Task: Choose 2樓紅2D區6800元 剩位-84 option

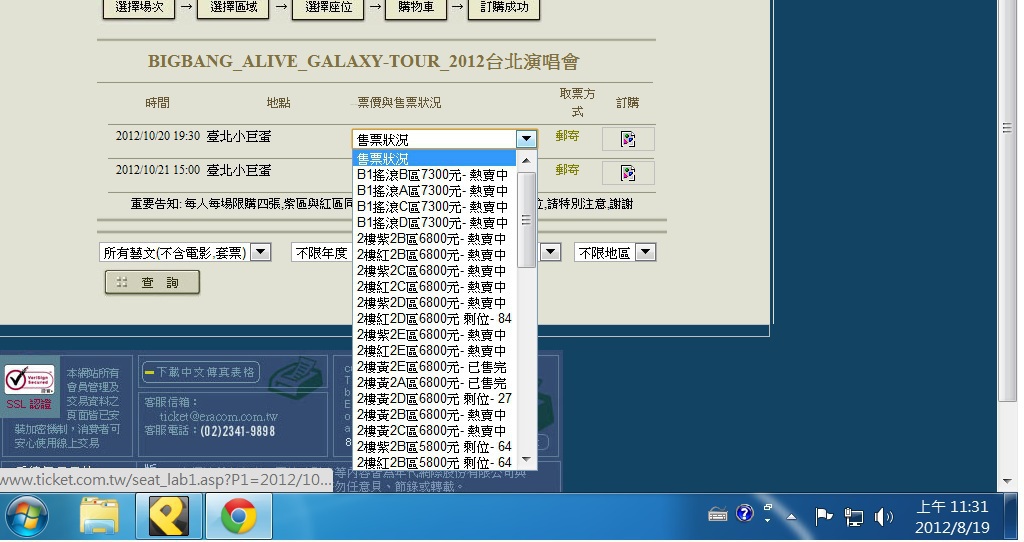Action: 432,318
